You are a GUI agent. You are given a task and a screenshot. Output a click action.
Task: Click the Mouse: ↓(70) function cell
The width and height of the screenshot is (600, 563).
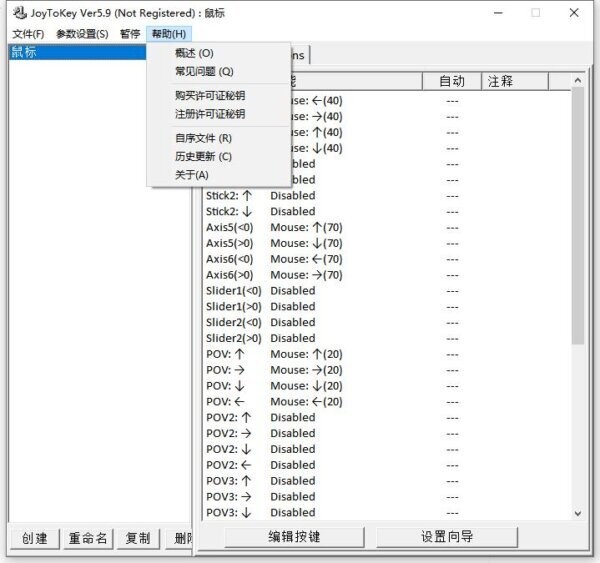pos(306,243)
